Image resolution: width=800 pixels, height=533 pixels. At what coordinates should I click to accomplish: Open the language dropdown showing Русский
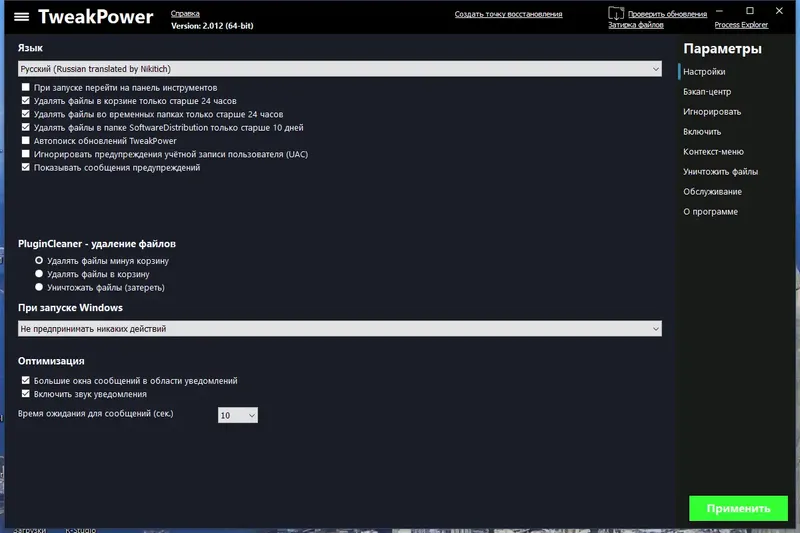coord(340,69)
